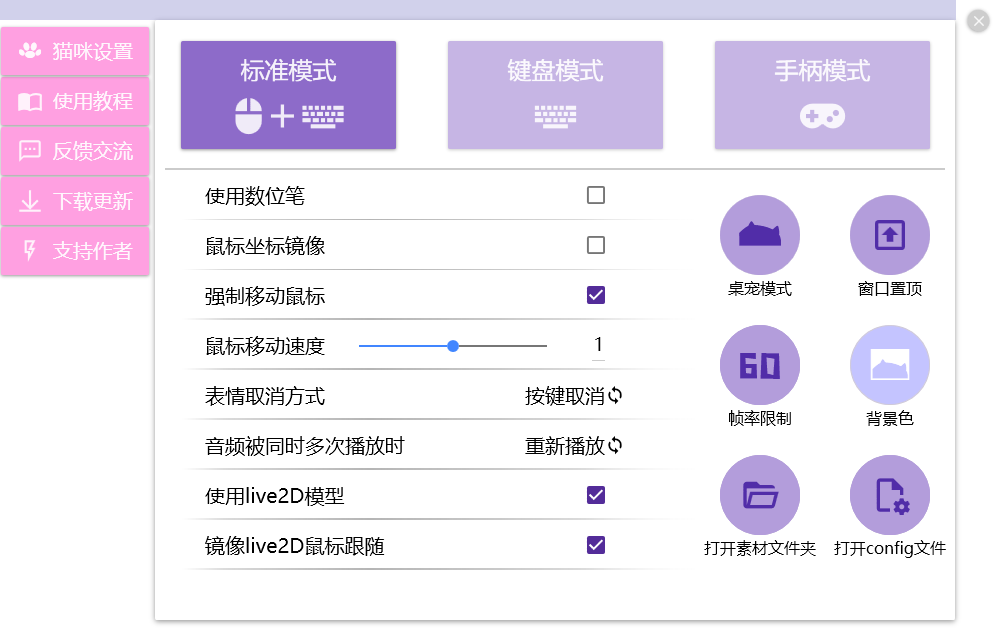Adjust the 鼠标移动速度 slider
This screenshot has width=1000, height=630.
click(x=453, y=345)
